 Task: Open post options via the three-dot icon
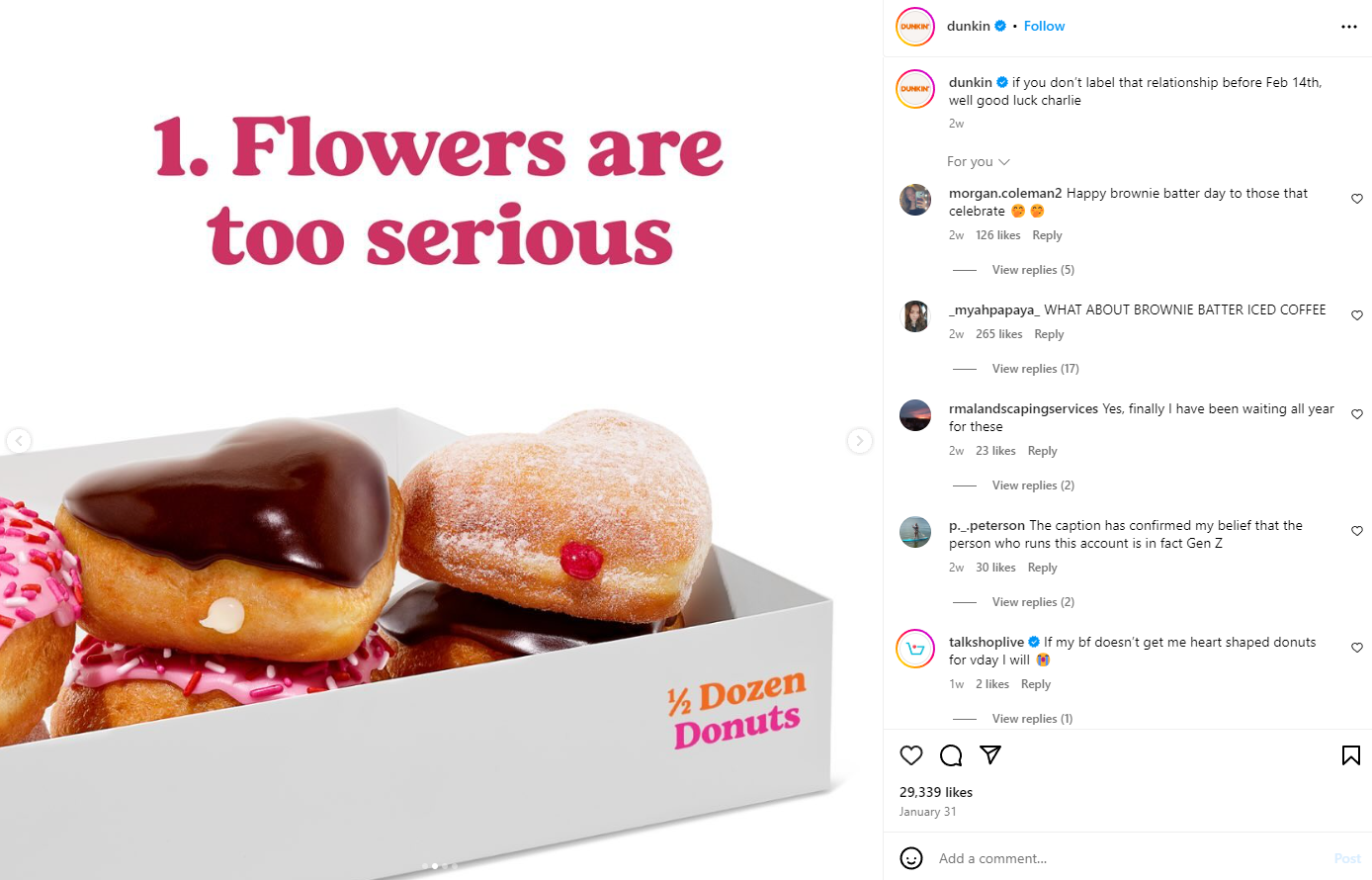[1348, 27]
